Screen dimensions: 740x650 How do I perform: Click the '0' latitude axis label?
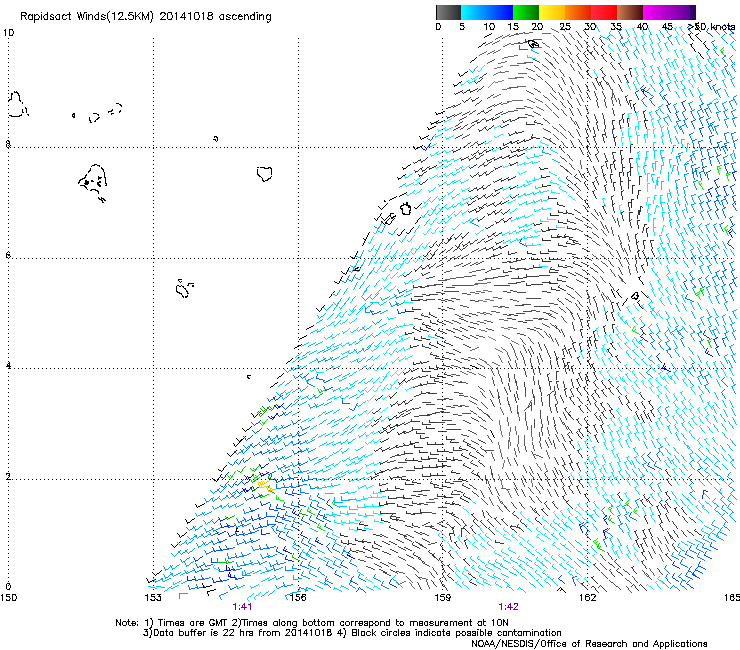click(x=8, y=587)
